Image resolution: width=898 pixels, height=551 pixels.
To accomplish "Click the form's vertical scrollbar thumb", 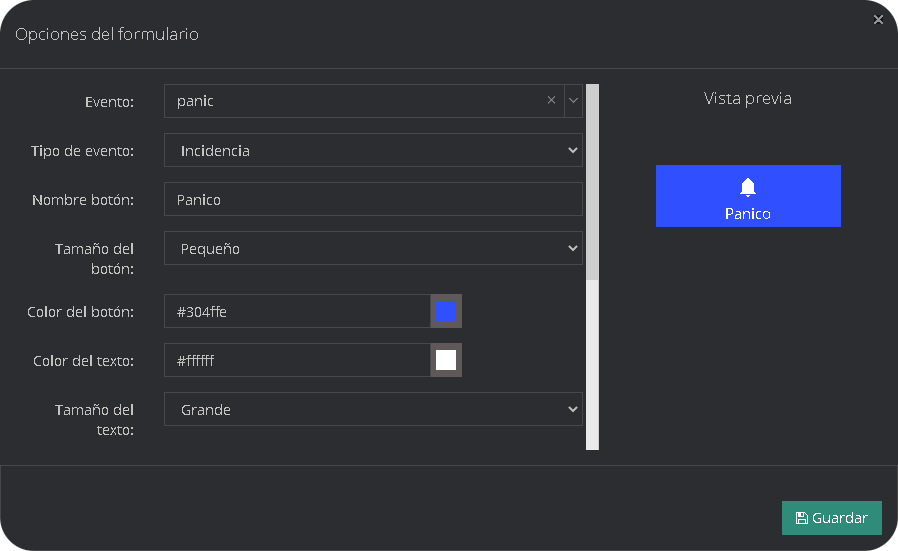I will click(x=592, y=180).
